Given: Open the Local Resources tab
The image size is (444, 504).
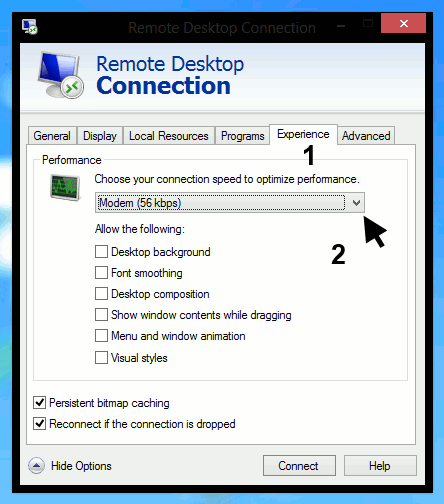Looking at the screenshot, I should point(169,136).
